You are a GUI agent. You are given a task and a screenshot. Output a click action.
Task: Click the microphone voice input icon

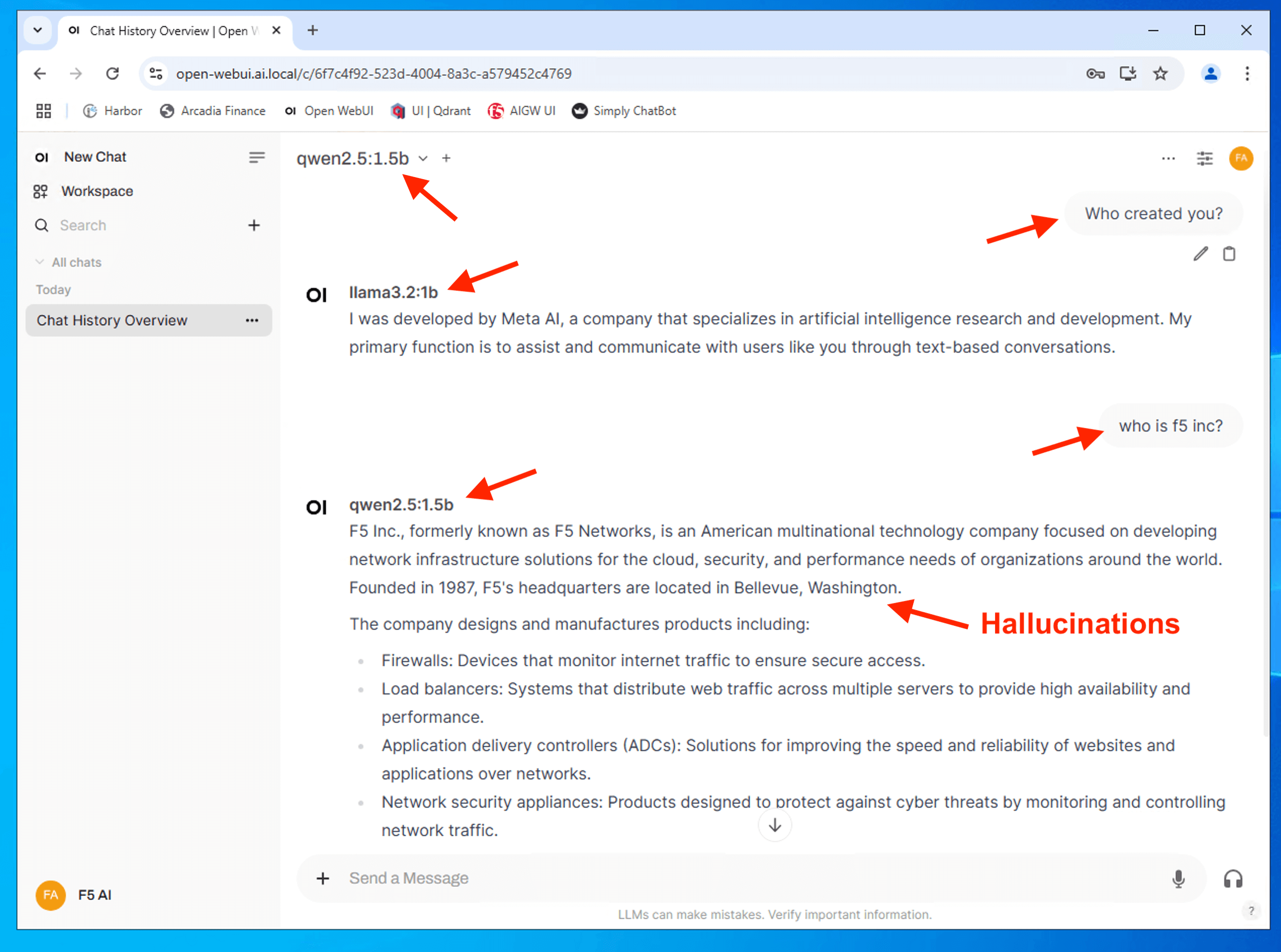(x=1178, y=878)
